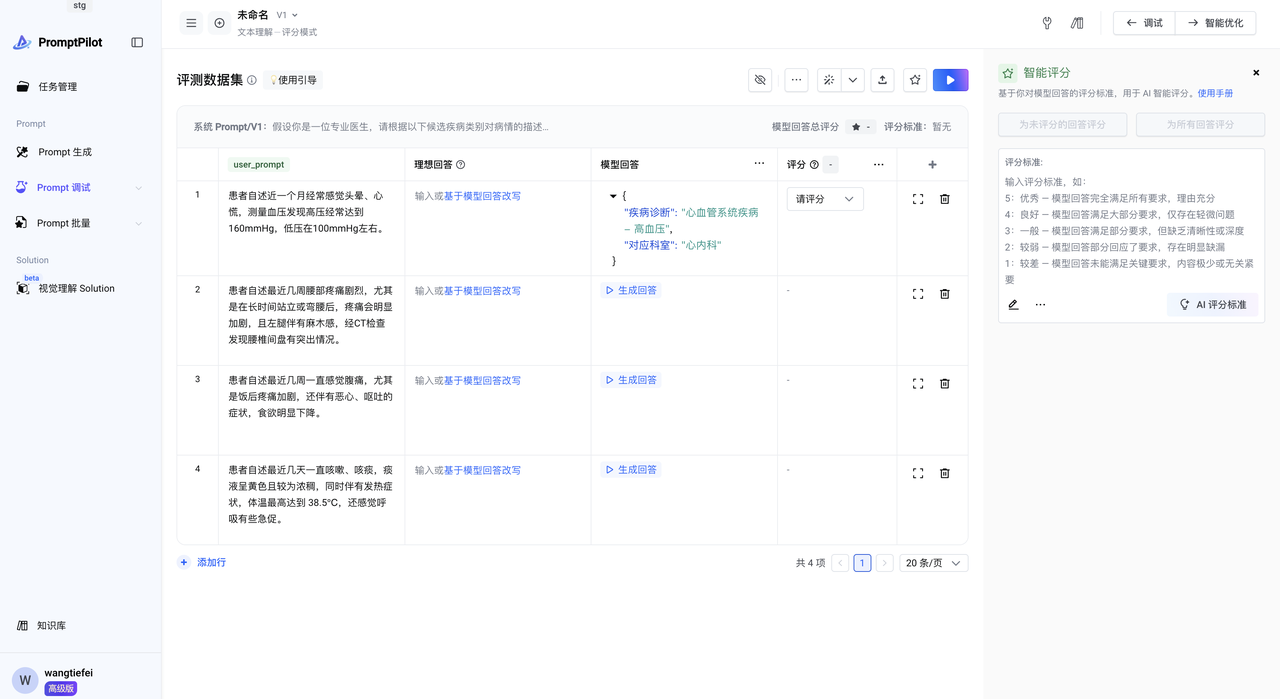The image size is (1280, 699).
Task: Open the 20 条/页 page size dropdown
Action: click(x=933, y=563)
